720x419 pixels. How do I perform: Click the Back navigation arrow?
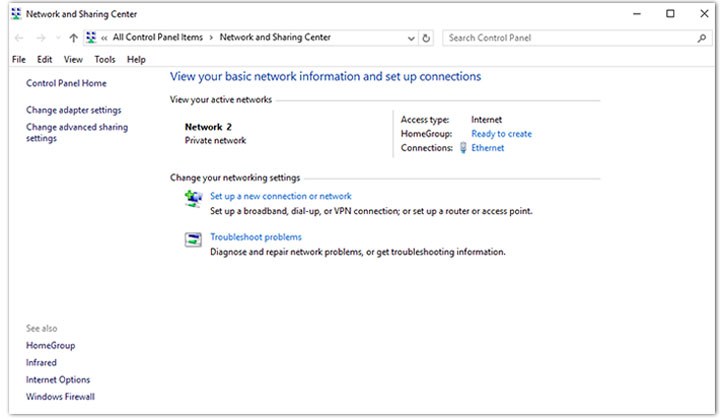[18, 38]
